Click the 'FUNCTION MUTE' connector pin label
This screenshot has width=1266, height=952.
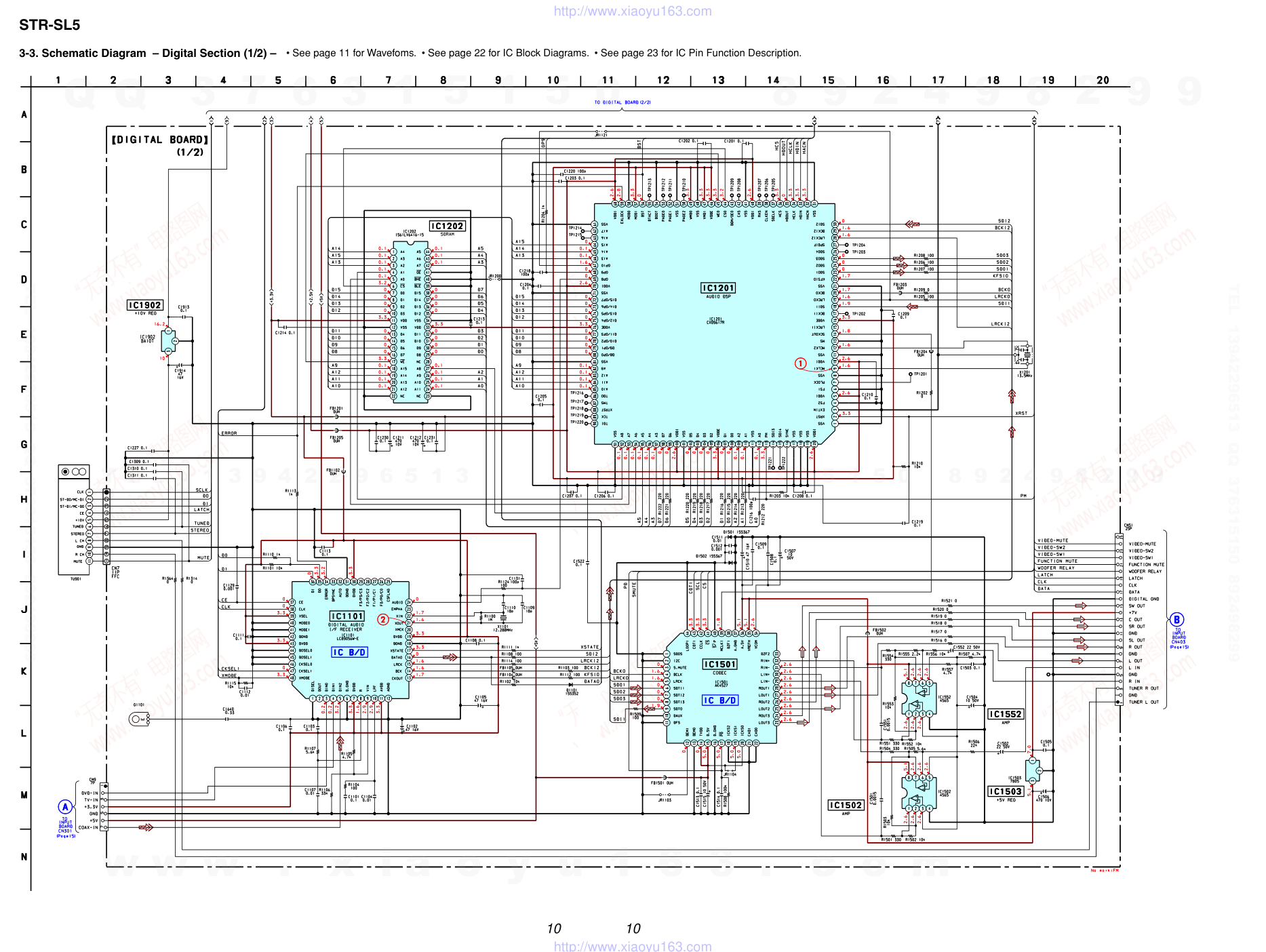click(1146, 564)
